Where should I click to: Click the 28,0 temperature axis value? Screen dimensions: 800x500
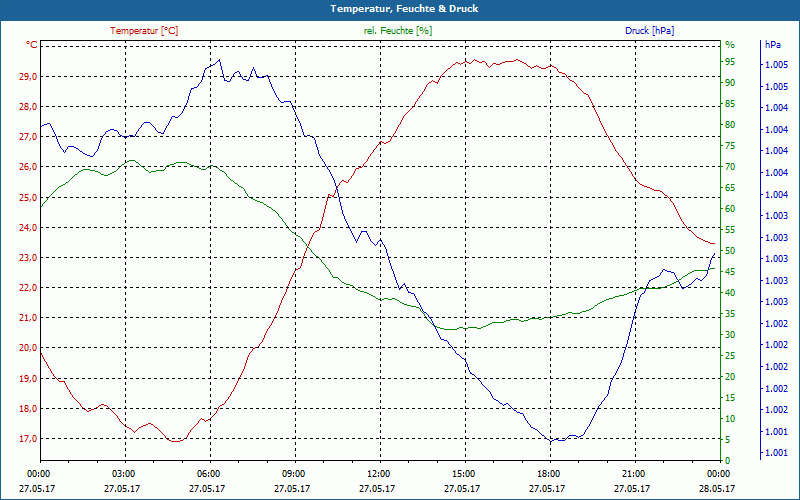(x=28, y=107)
